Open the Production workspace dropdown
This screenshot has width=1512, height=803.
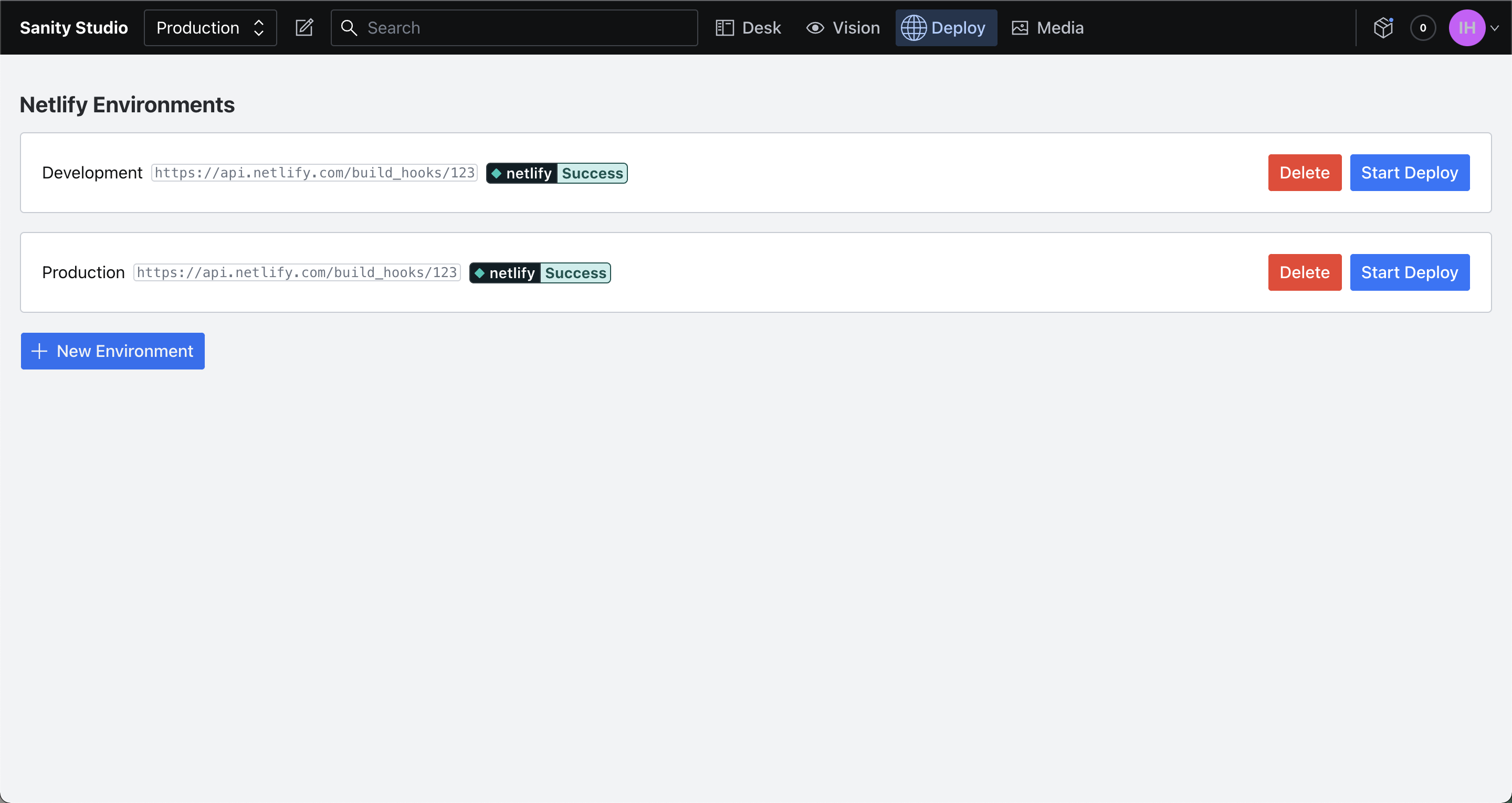coord(210,28)
